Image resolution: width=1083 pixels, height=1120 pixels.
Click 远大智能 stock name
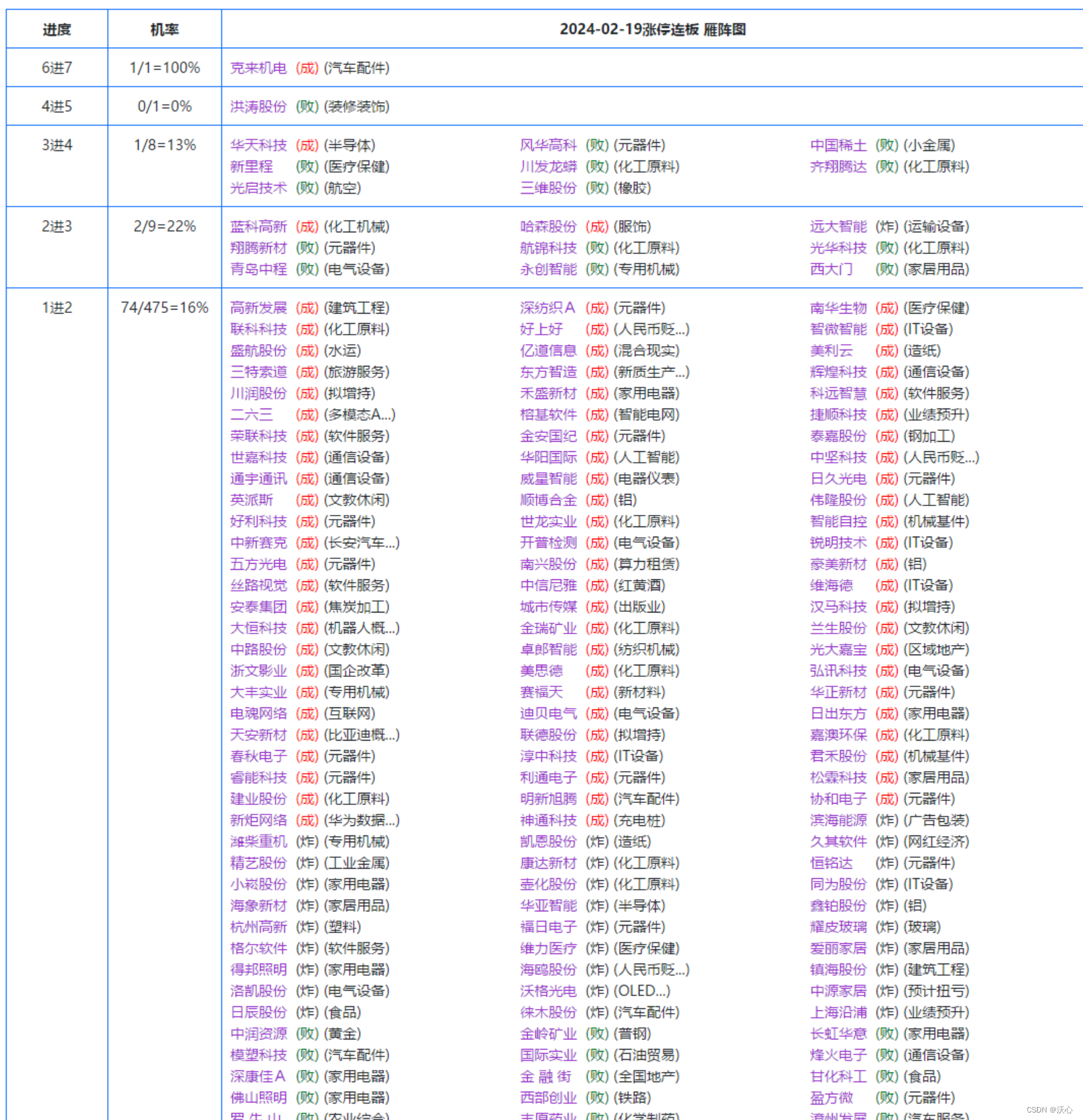coord(838,226)
